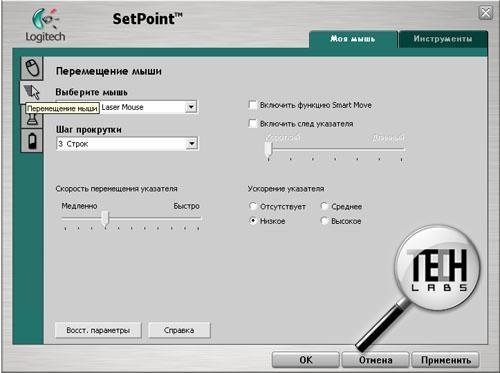The width and height of the screenshot is (500, 373).
Task: Click the Применить apply button
Action: [446, 360]
